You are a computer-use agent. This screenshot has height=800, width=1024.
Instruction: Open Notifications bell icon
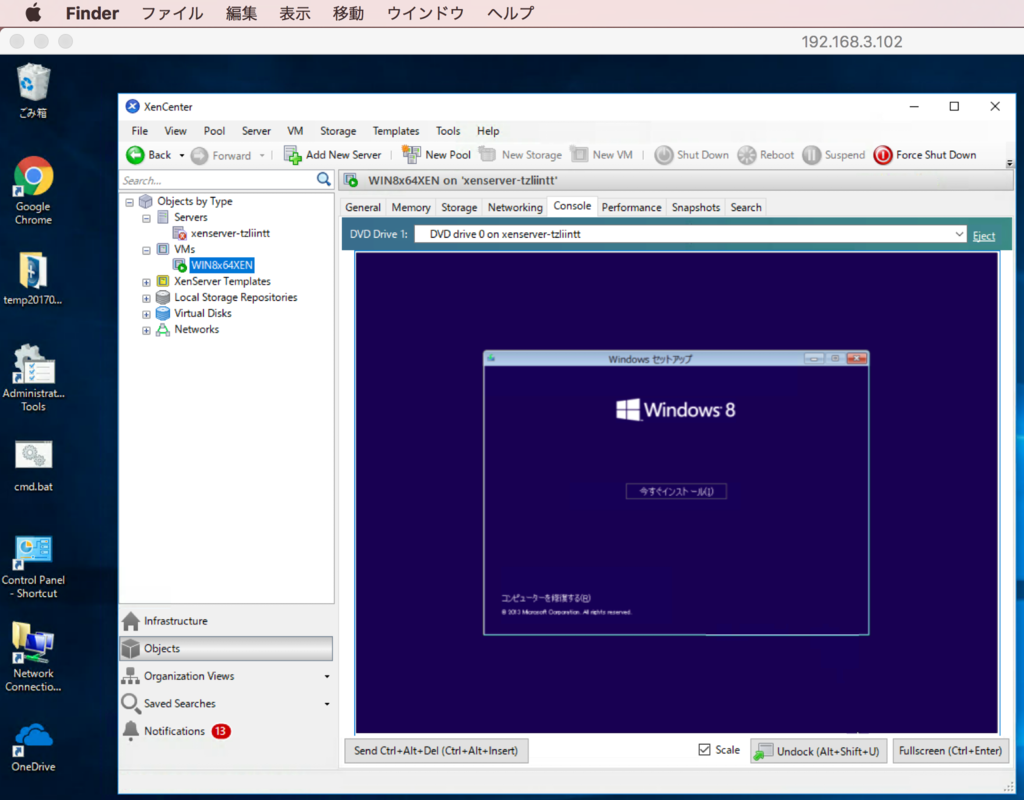coord(131,731)
